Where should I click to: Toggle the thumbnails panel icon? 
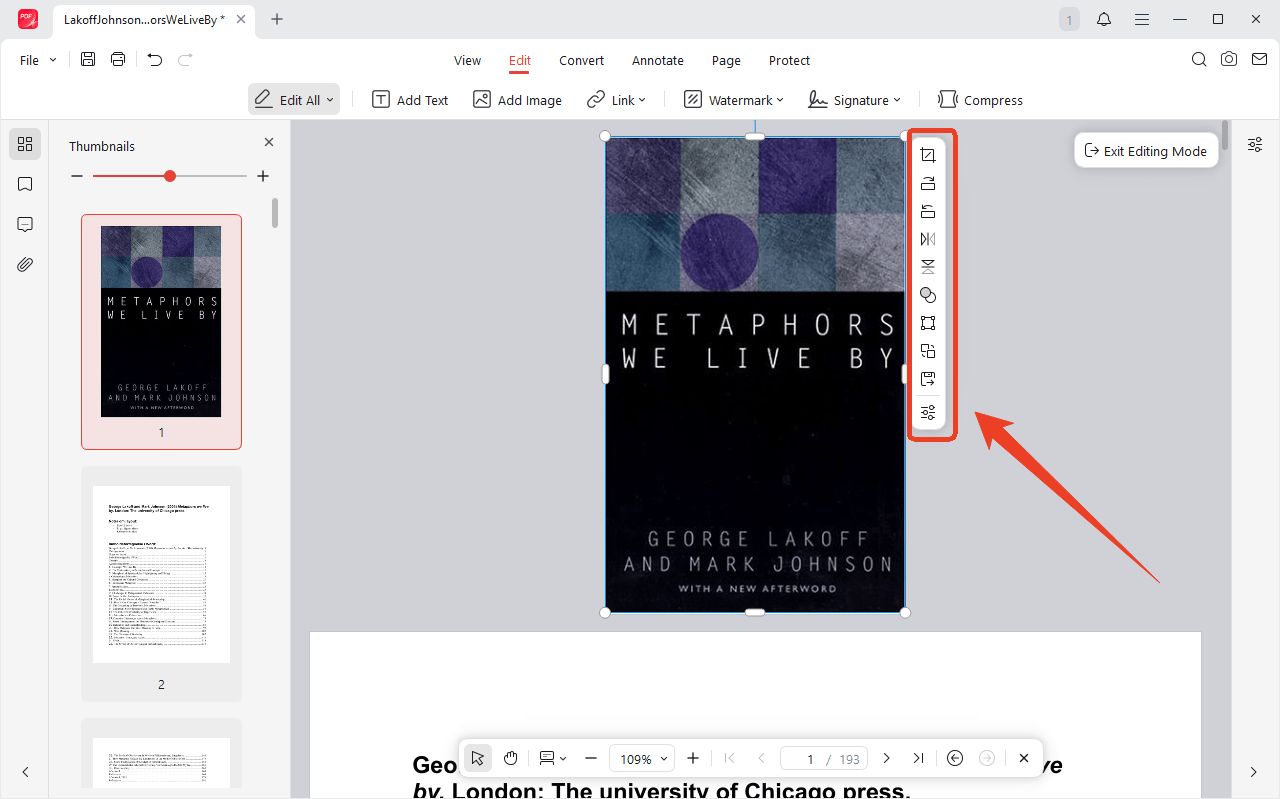(25, 144)
